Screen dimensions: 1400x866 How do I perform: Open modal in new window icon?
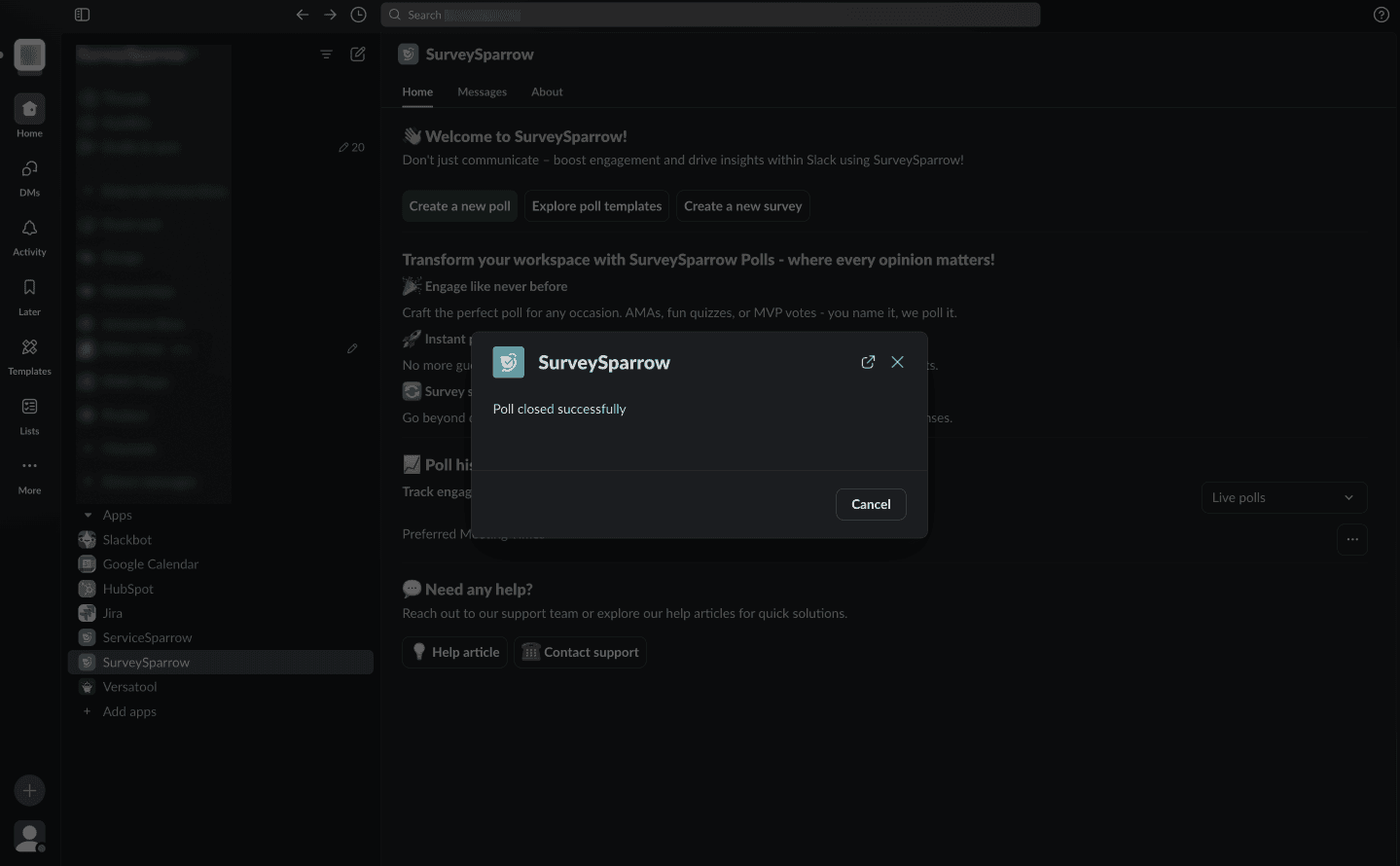pos(868,362)
